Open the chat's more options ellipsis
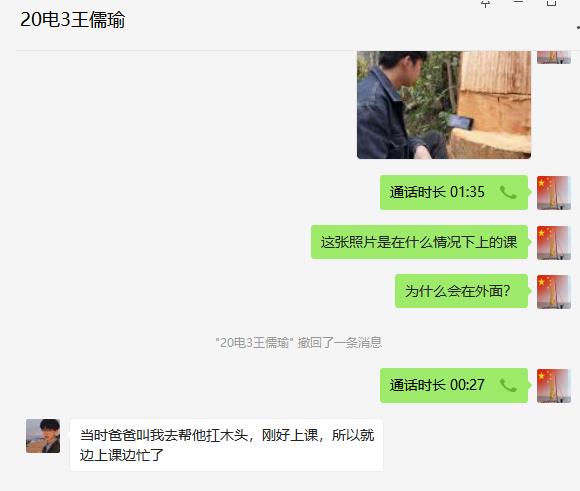Screen dimensions: 580x491 pyautogui.click(x=578, y=27)
